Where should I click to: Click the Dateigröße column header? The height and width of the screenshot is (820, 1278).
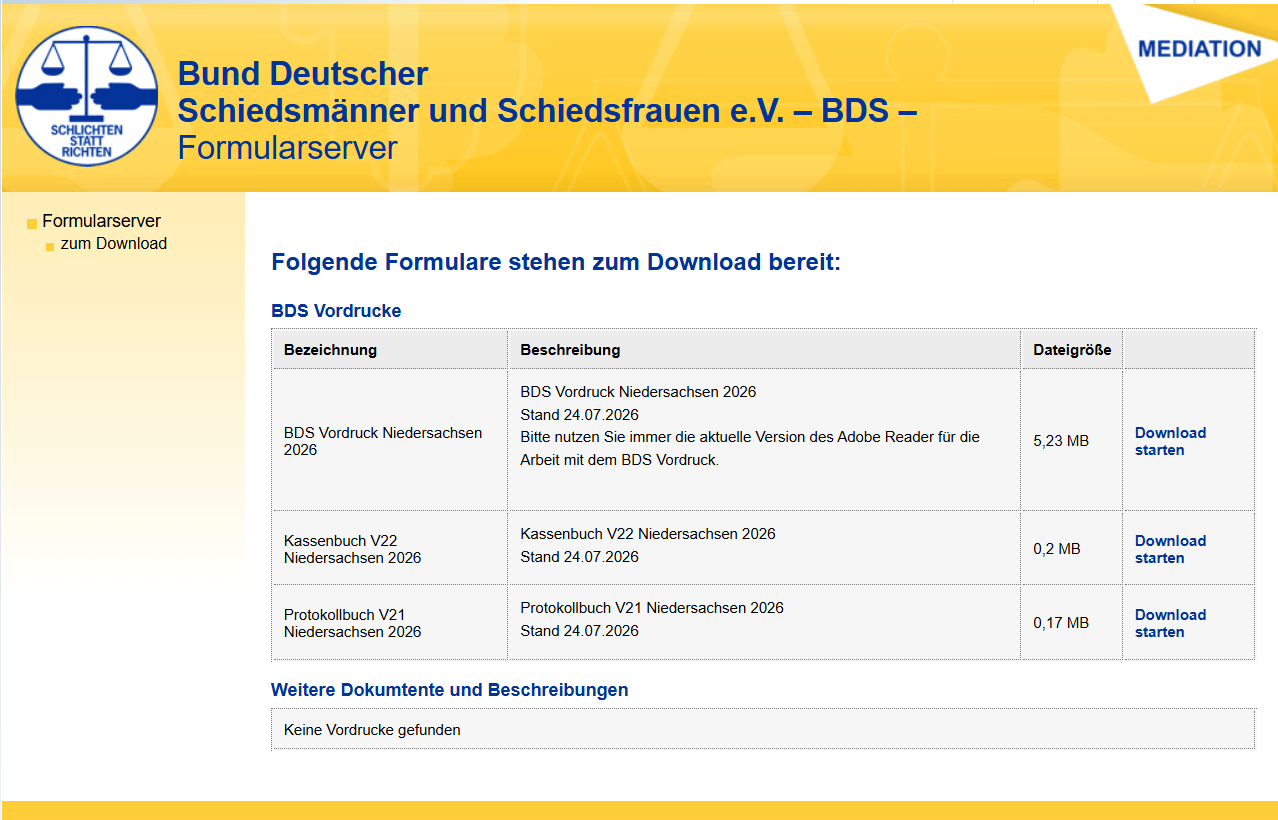(x=1072, y=350)
